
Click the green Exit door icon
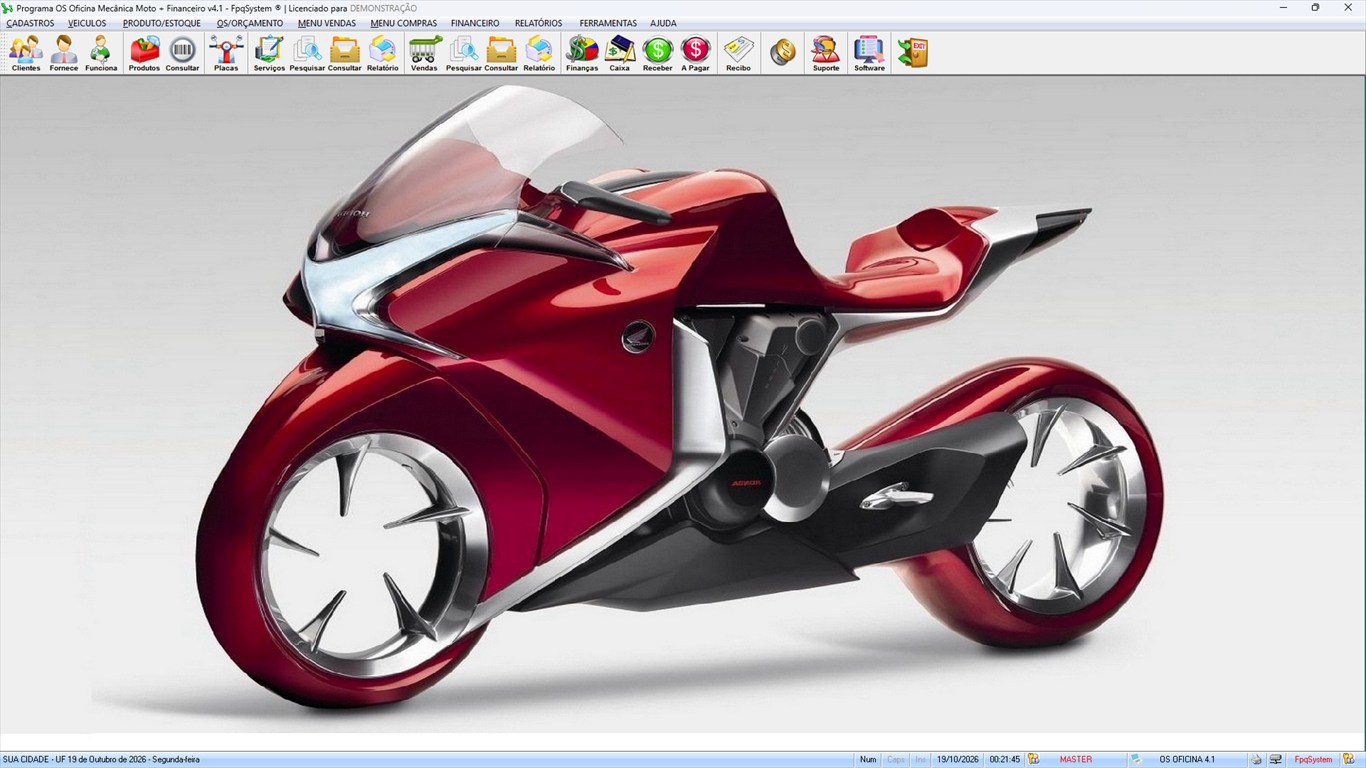(913, 52)
